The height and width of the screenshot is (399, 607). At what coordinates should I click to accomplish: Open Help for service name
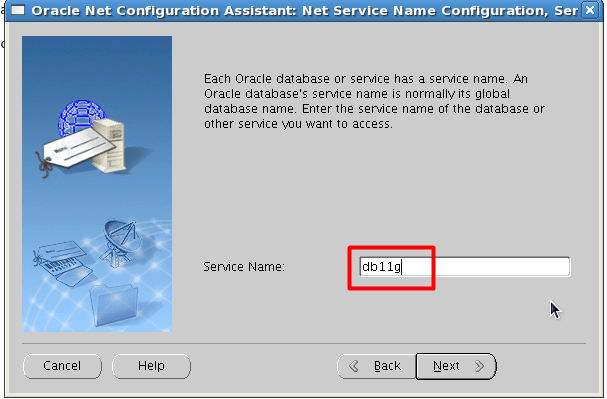151,366
